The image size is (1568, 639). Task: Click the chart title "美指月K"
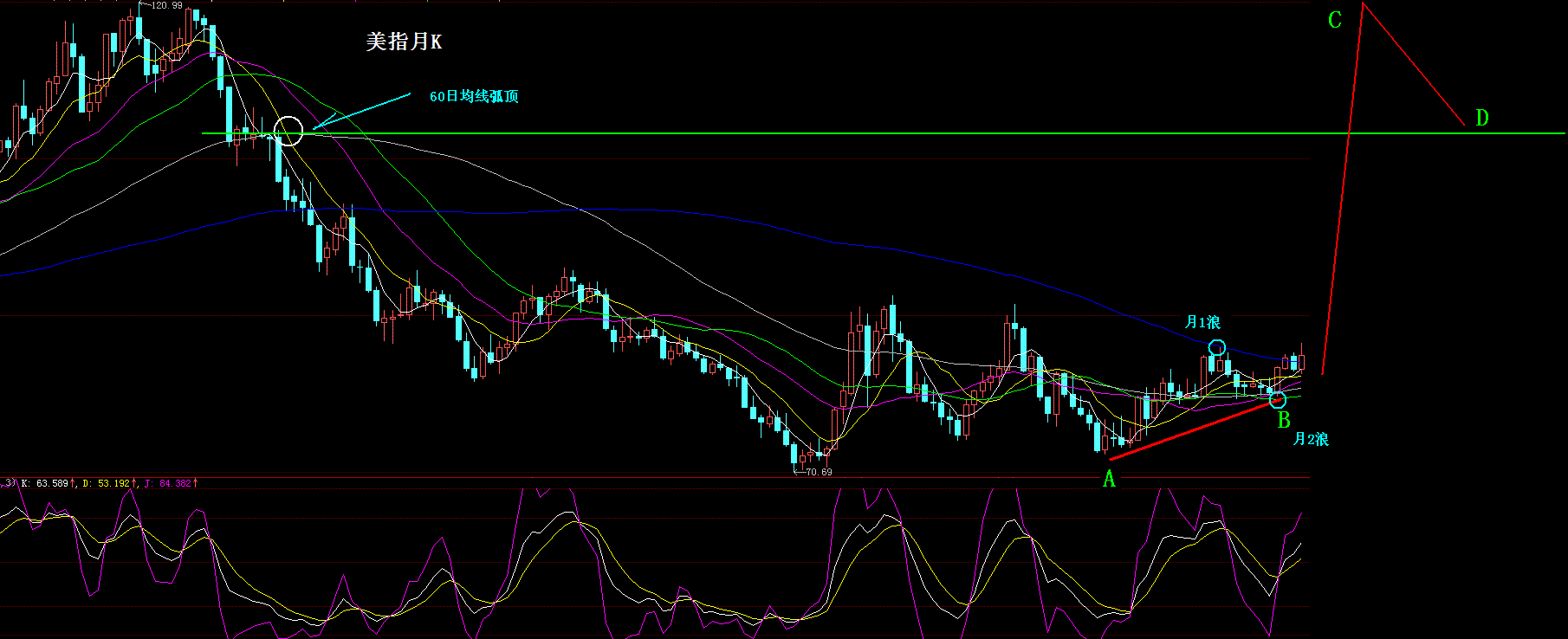[404, 42]
